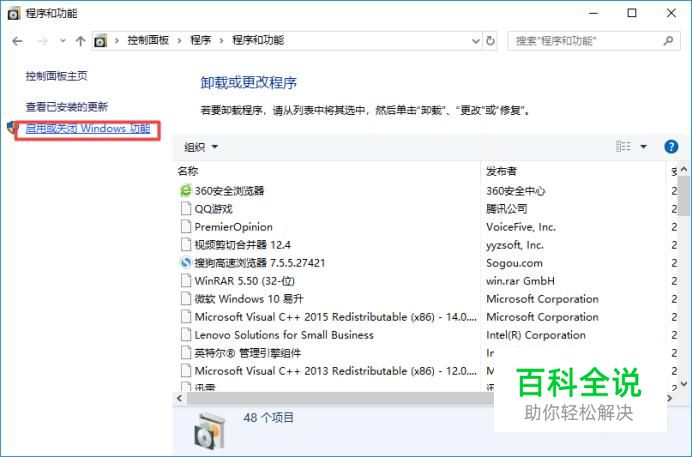The image size is (692, 457).
Task: Click the file icon beside WinRAR 5.50
Action: pos(186,281)
